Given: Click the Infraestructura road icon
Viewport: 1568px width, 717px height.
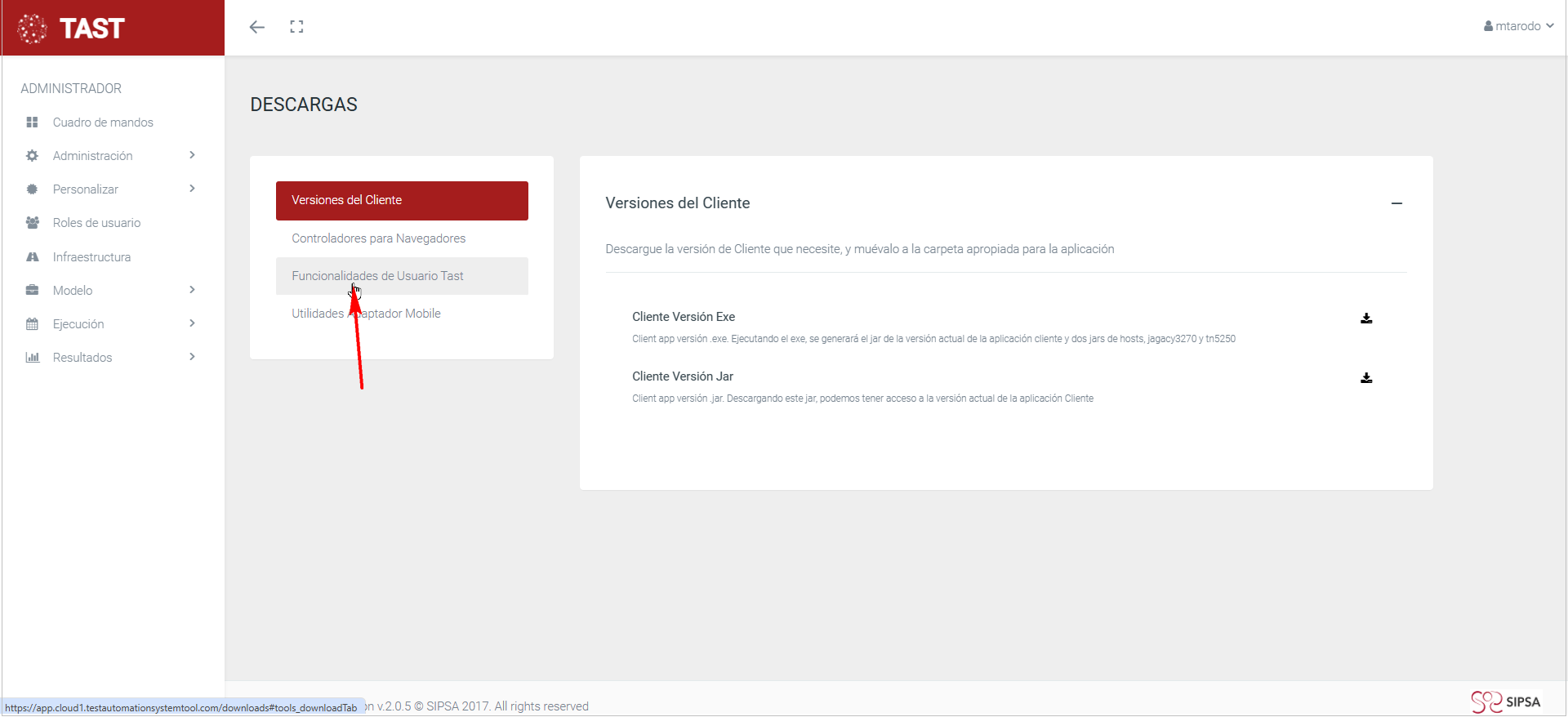Looking at the screenshot, I should pos(33,257).
